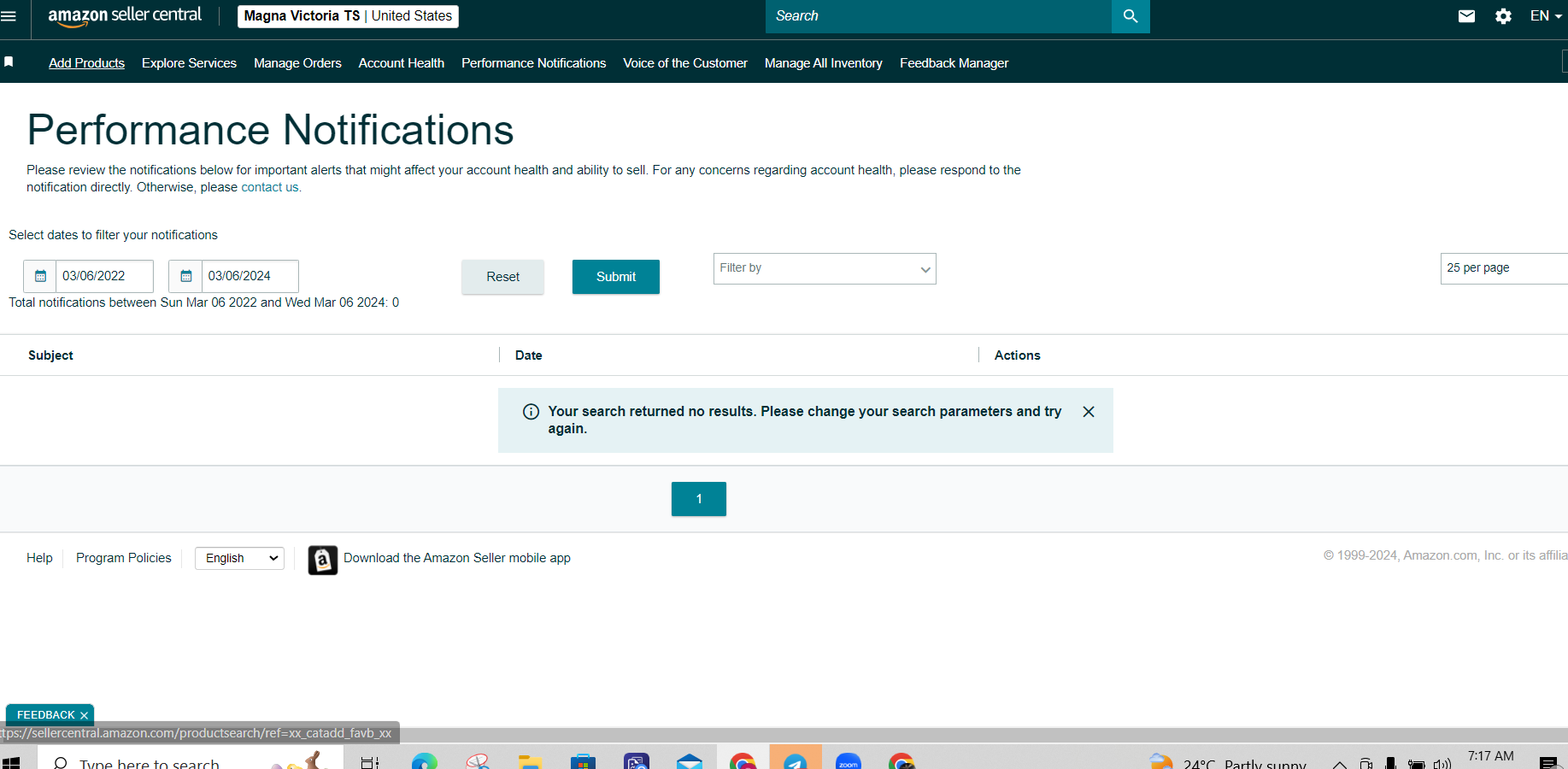Click the 7:17 AM taskbar clock
1568x769 pixels.
click(x=1490, y=757)
